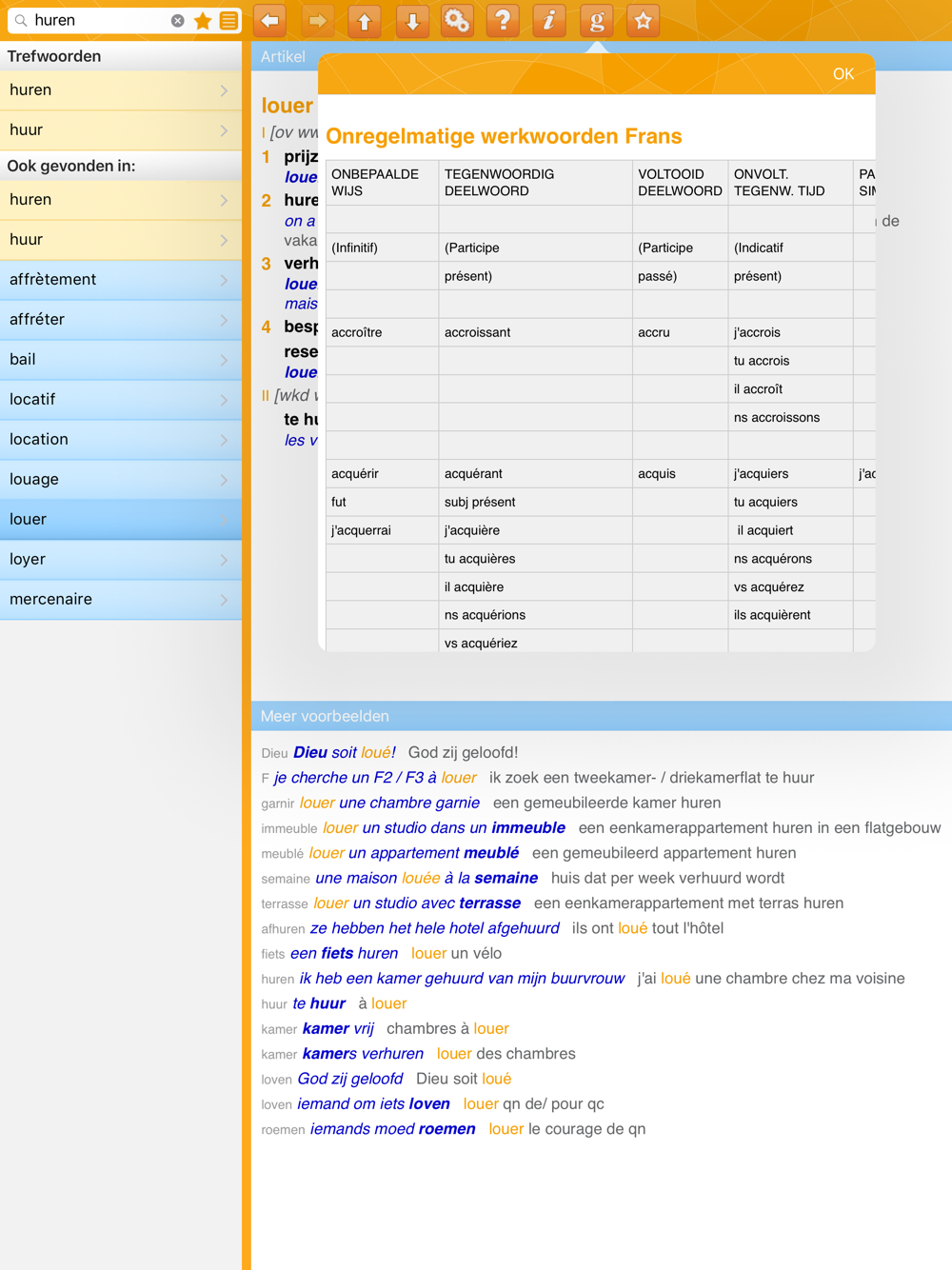Viewport: 952px width, 1270px height.
Task: Select highlighted 'louer' in the results list
Action: (x=121, y=520)
